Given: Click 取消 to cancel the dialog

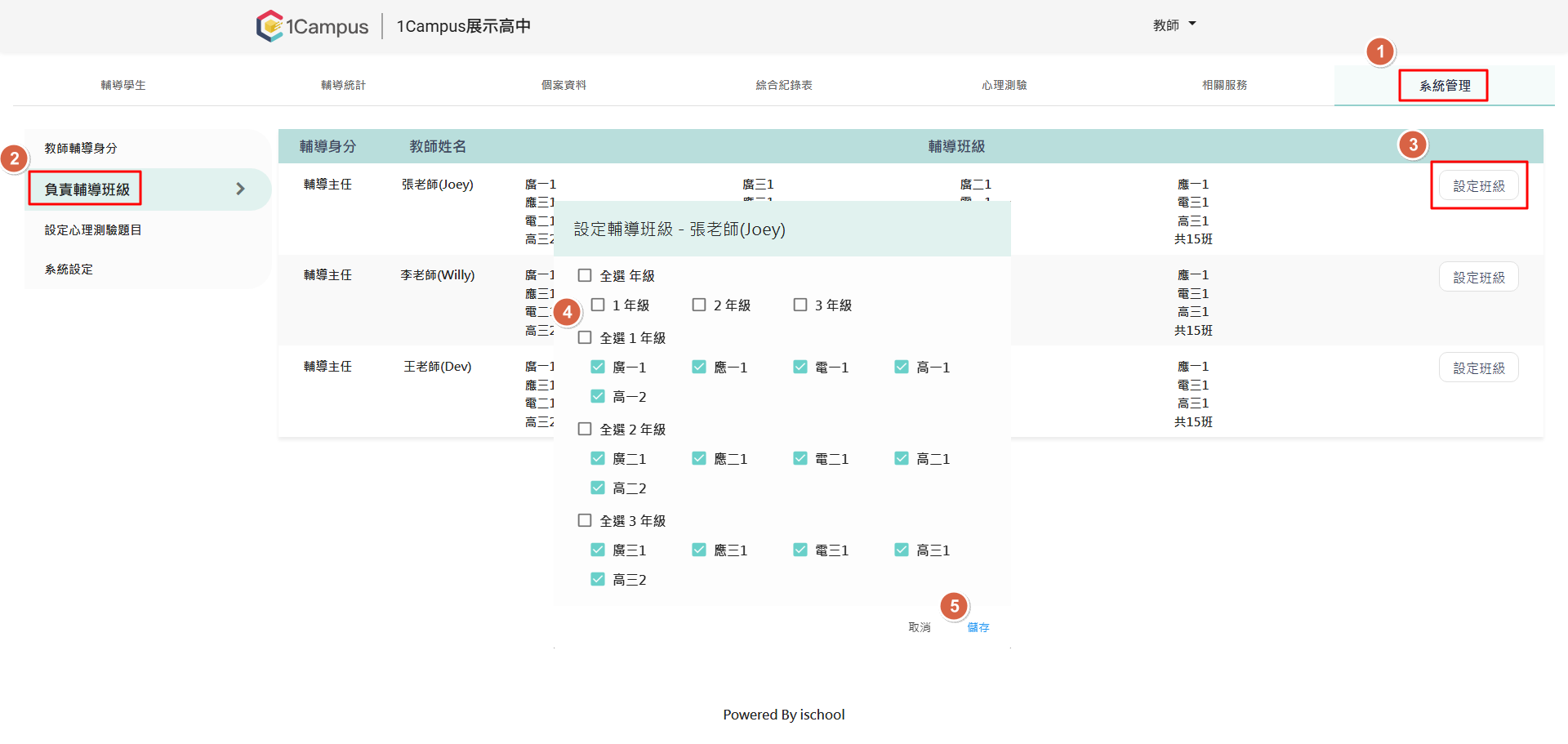Looking at the screenshot, I should pos(920,627).
